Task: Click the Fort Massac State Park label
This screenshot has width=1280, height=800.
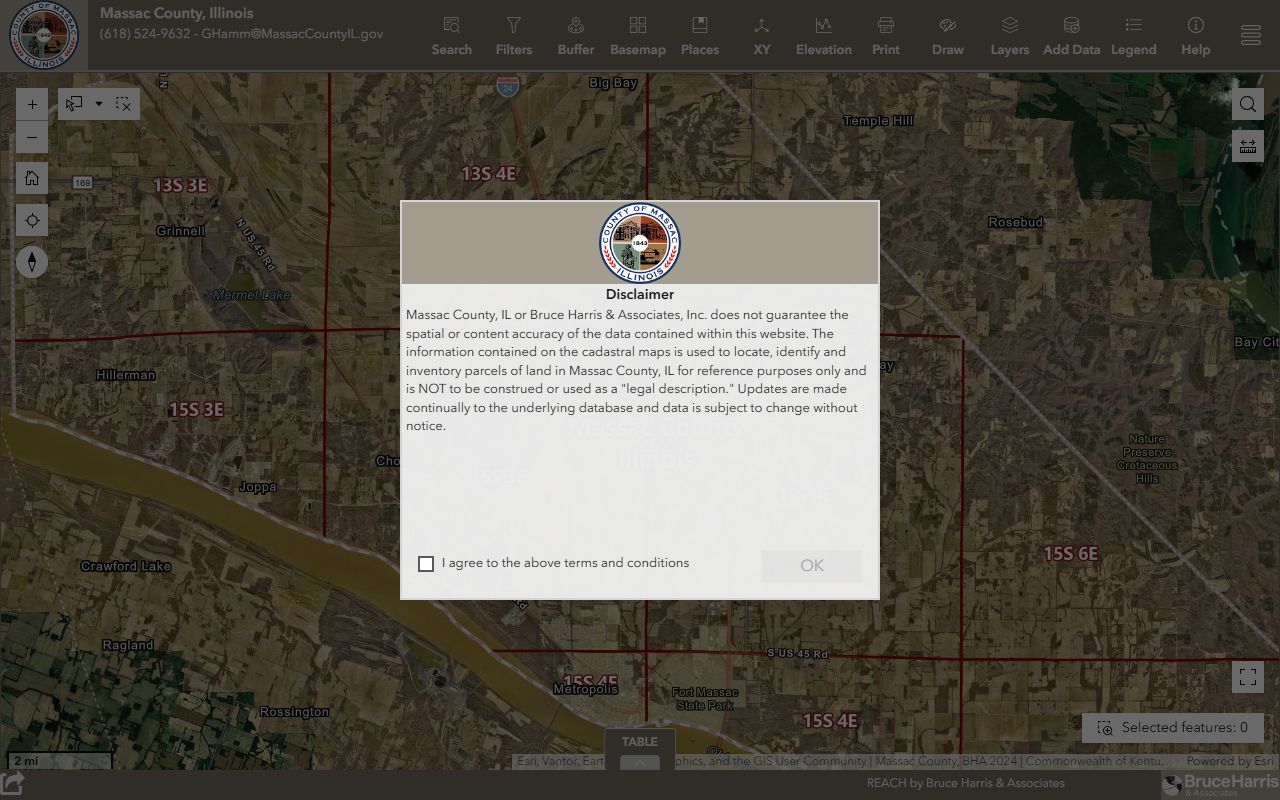Action: 705,699
